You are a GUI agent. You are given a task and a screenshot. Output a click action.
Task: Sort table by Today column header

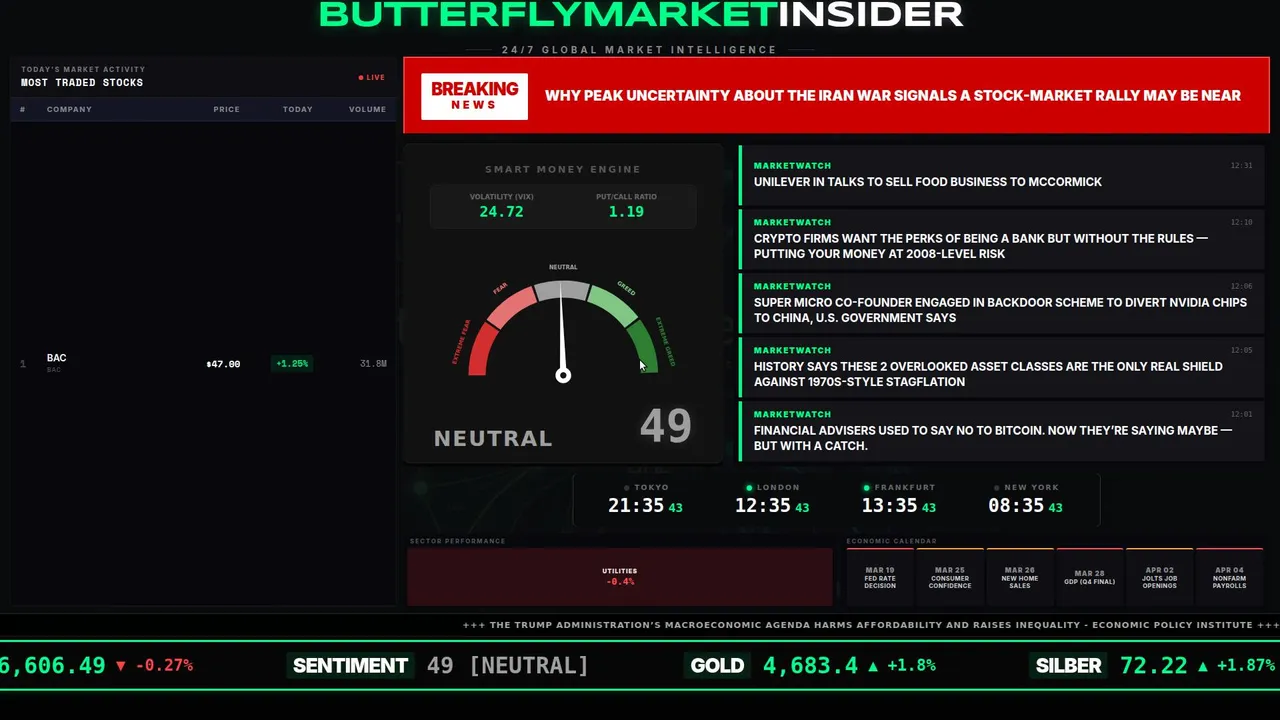tap(297, 109)
